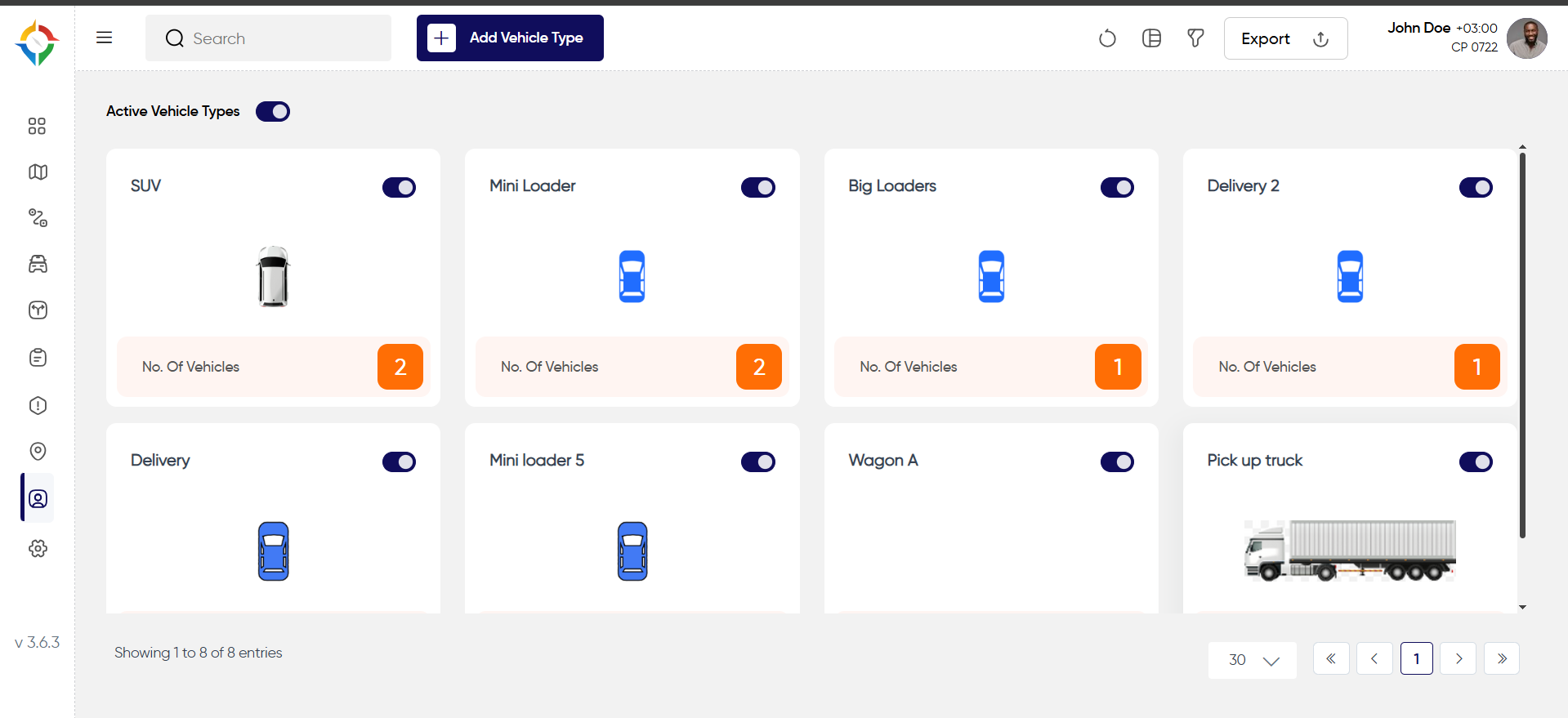Toggle the Mini Loader switch
The height and width of the screenshot is (718, 1568).
(757, 187)
